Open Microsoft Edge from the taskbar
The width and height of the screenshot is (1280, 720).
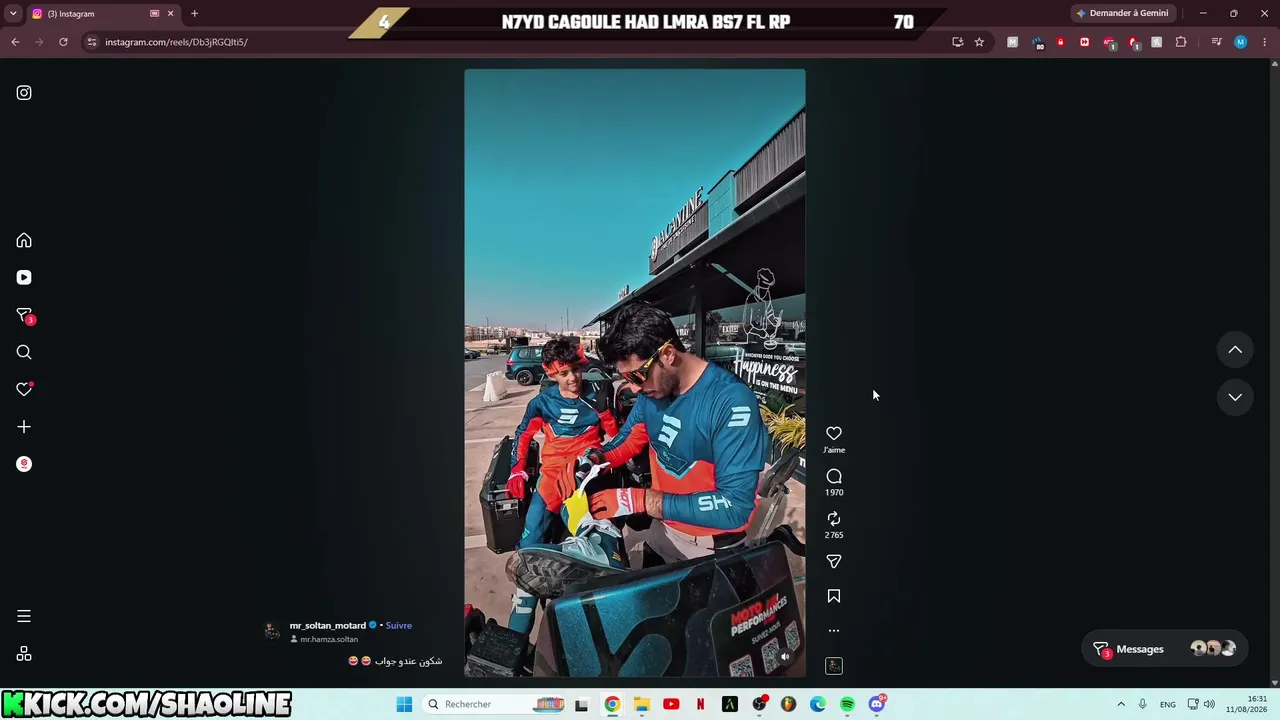818,704
